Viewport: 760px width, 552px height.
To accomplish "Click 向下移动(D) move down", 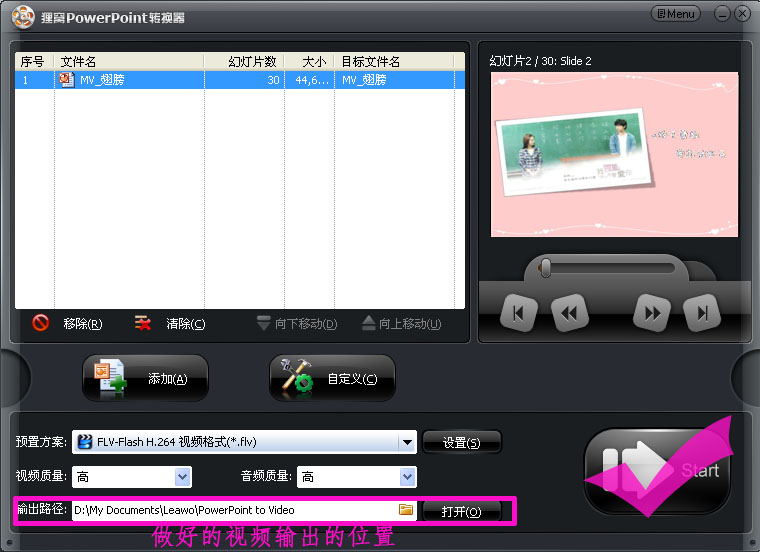I will [297, 323].
